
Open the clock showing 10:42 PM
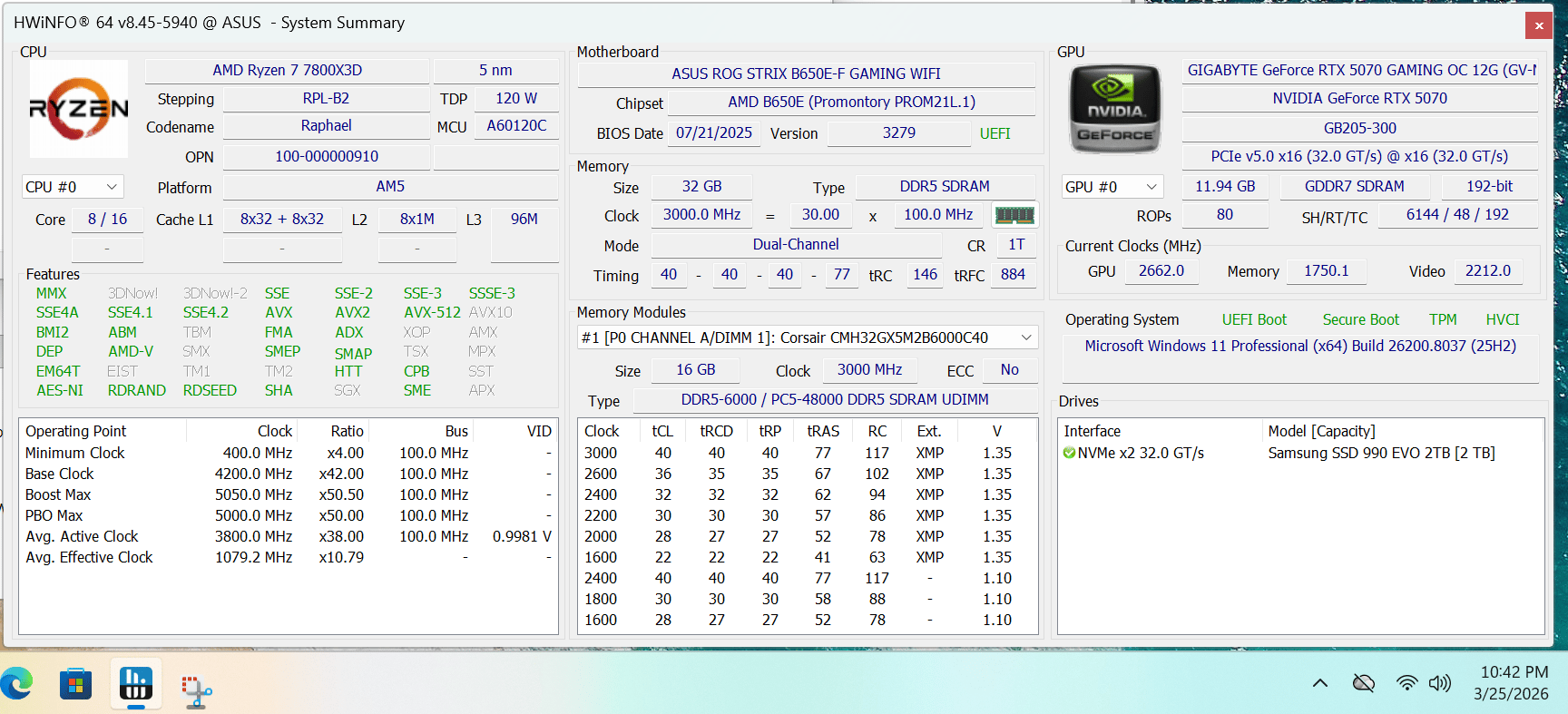[x=1514, y=672]
